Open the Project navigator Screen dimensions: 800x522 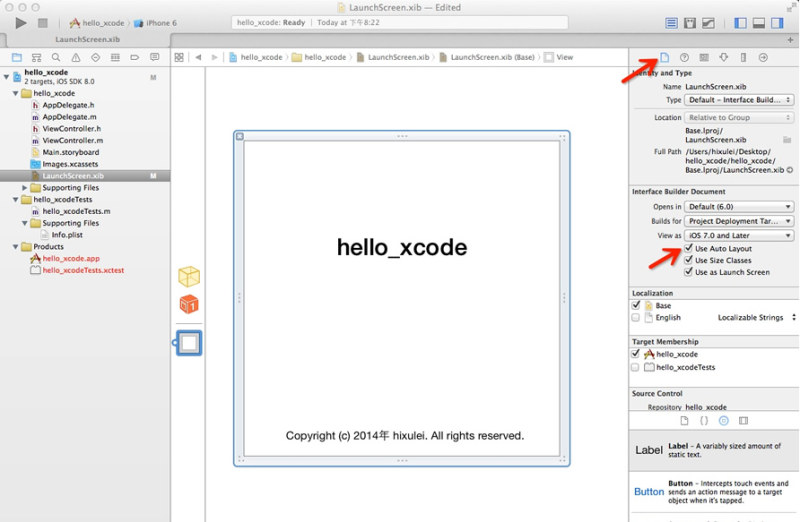pos(17,57)
